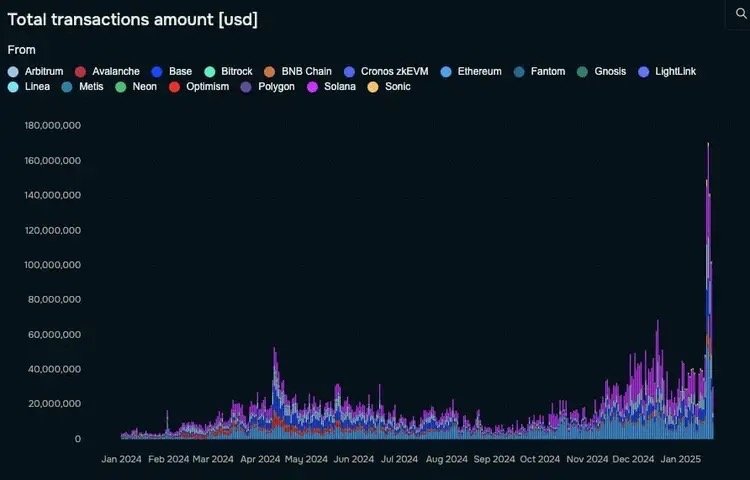
Task: Click the 160,000,000 y-axis label
Action: 53,161
